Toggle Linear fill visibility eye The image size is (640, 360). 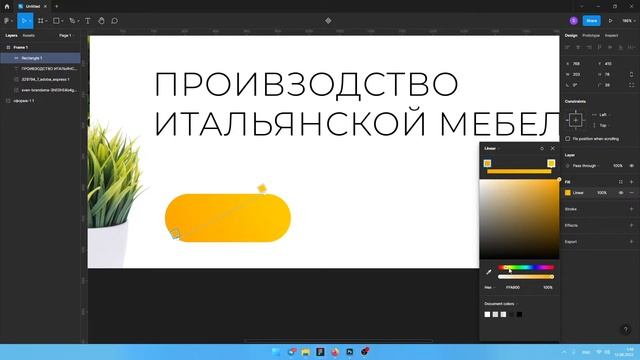tap(621, 193)
